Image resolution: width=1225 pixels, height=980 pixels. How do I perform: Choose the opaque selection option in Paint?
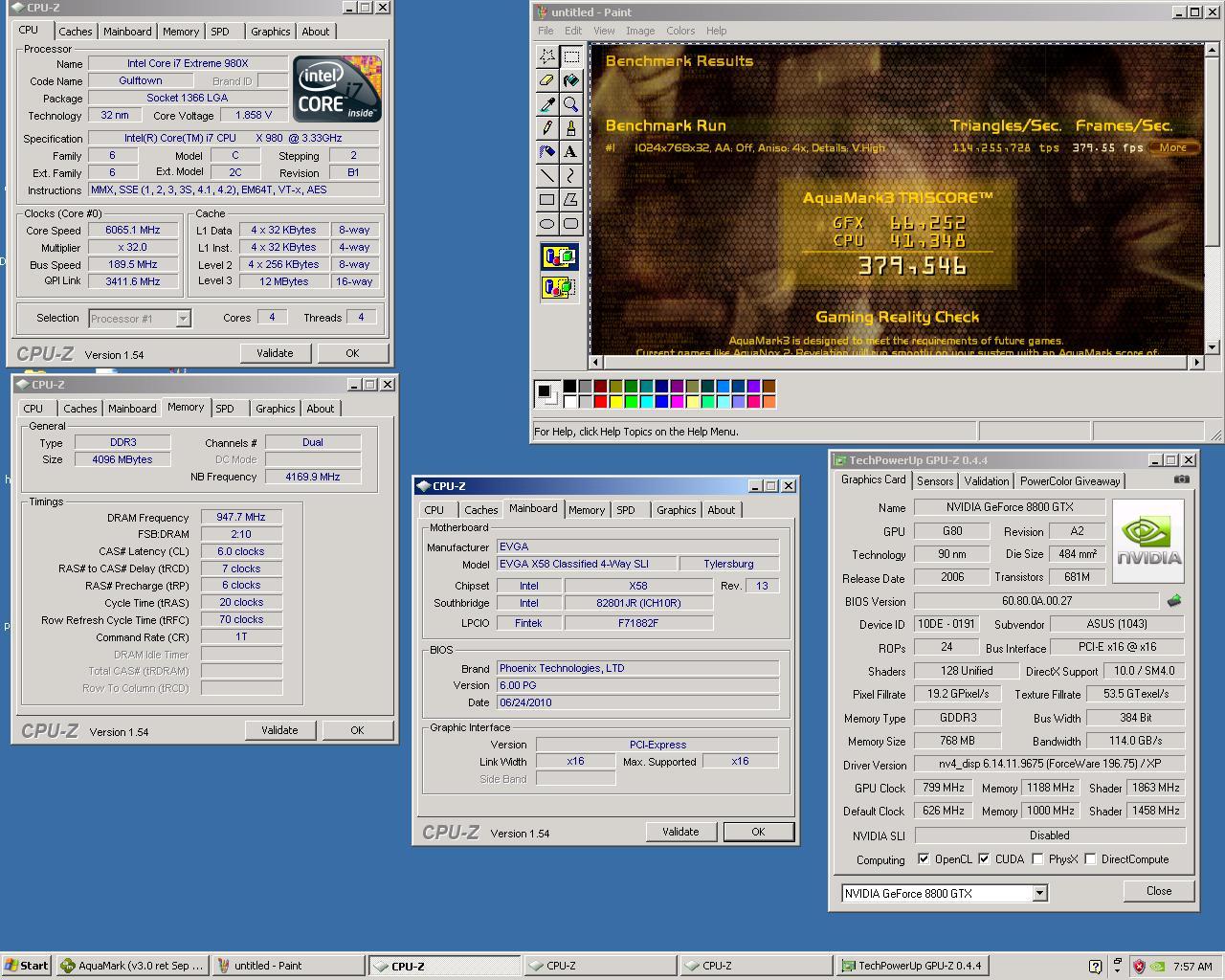pos(559,257)
